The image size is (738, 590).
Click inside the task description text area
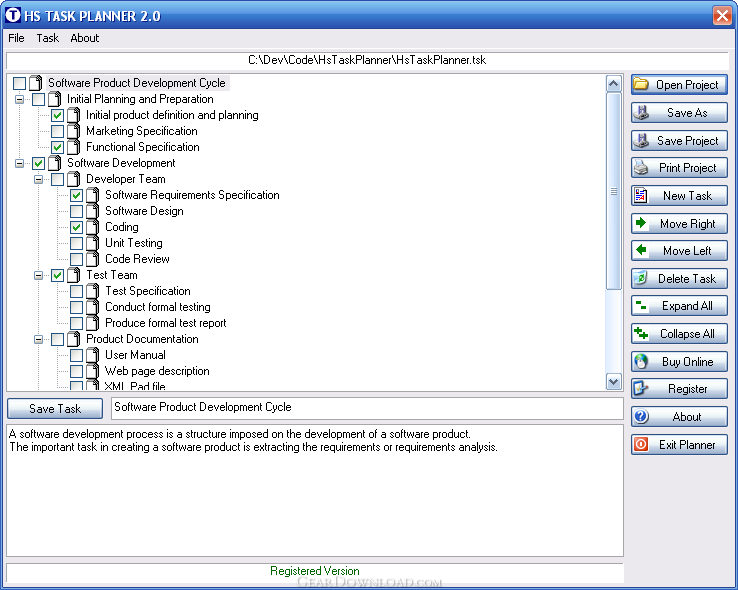click(x=314, y=490)
